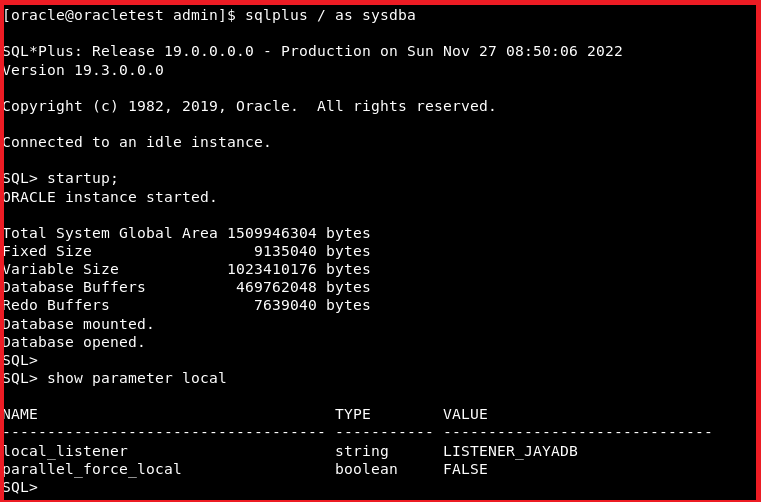The image size is (761, 502).
Task: Click the Variable Size value 1023410176
Action: tap(272, 269)
